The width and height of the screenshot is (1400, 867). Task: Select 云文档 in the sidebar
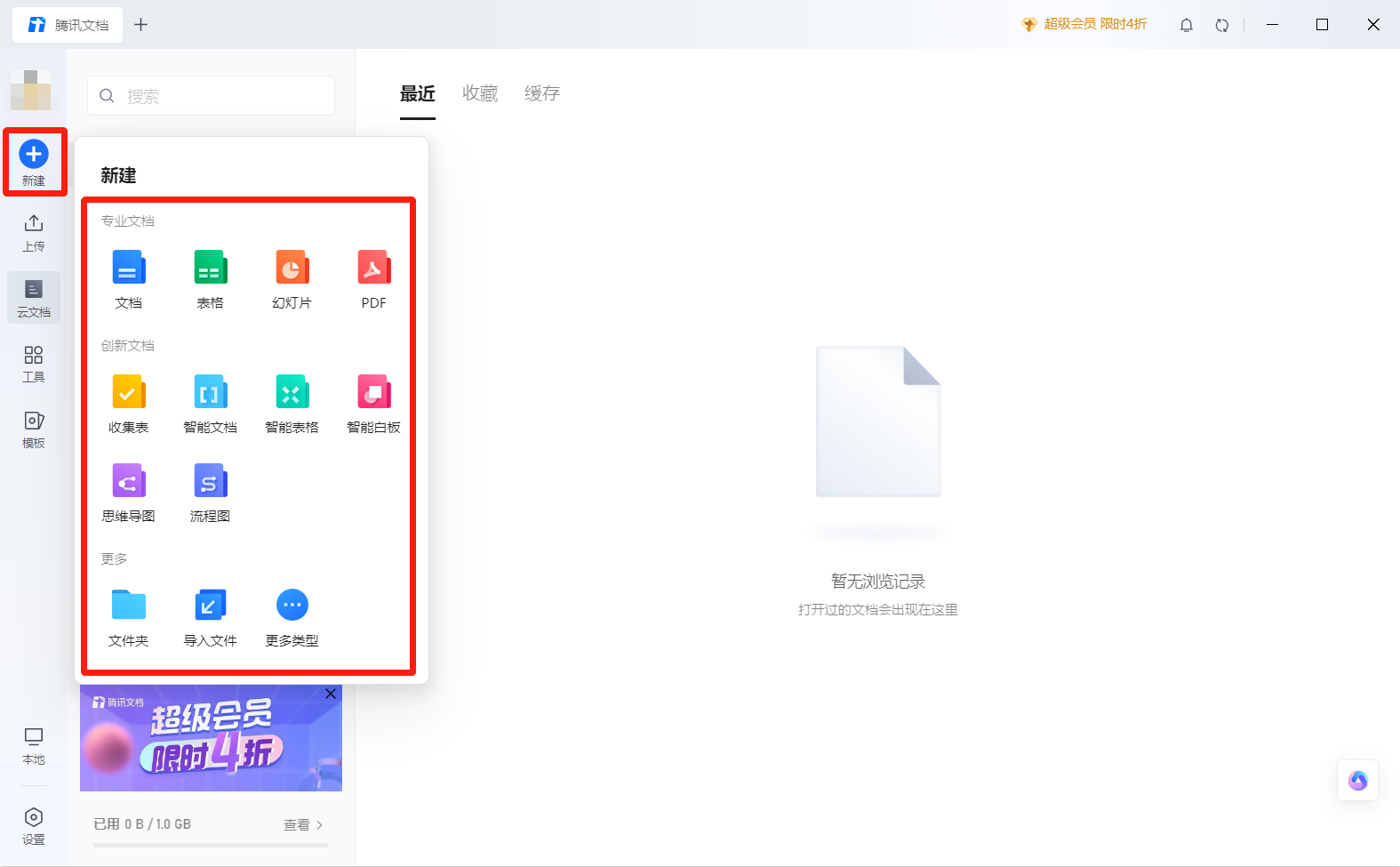(34, 298)
